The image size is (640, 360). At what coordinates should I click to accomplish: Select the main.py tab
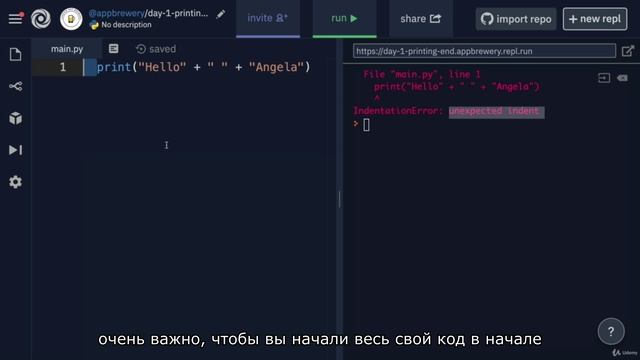pyautogui.click(x=67, y=49)
